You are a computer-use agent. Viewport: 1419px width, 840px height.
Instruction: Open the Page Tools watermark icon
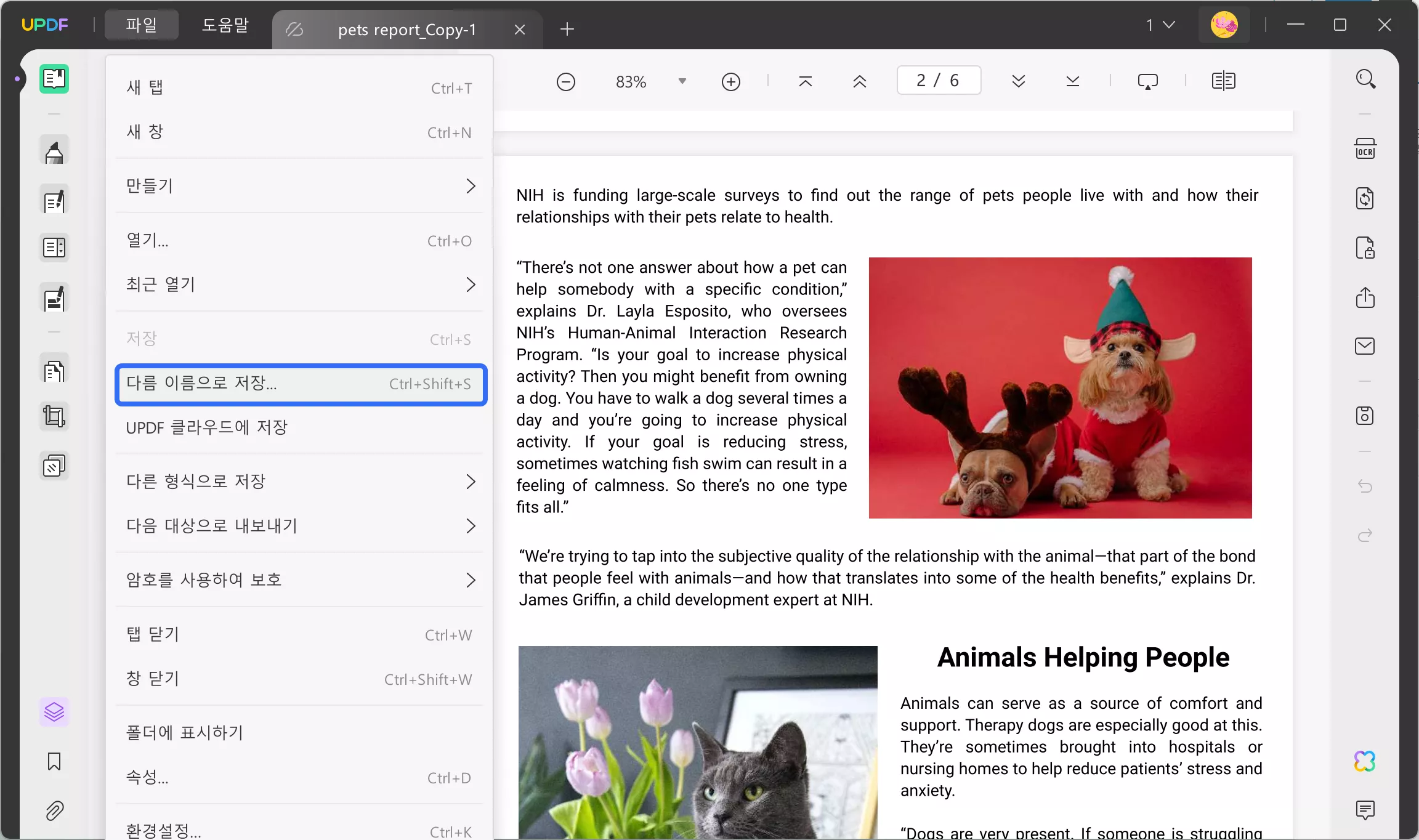[54, 466]
